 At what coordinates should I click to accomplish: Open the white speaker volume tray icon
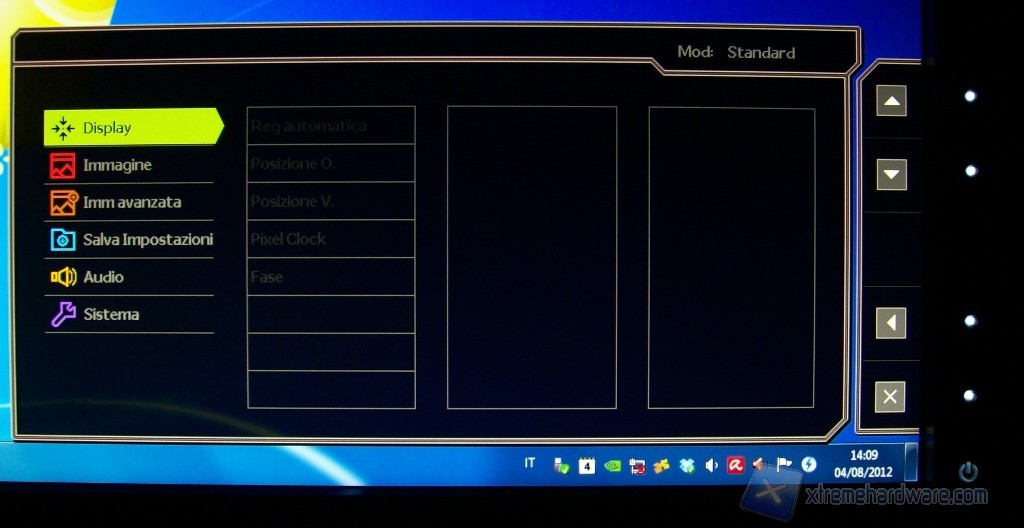(x=711, y=465)
